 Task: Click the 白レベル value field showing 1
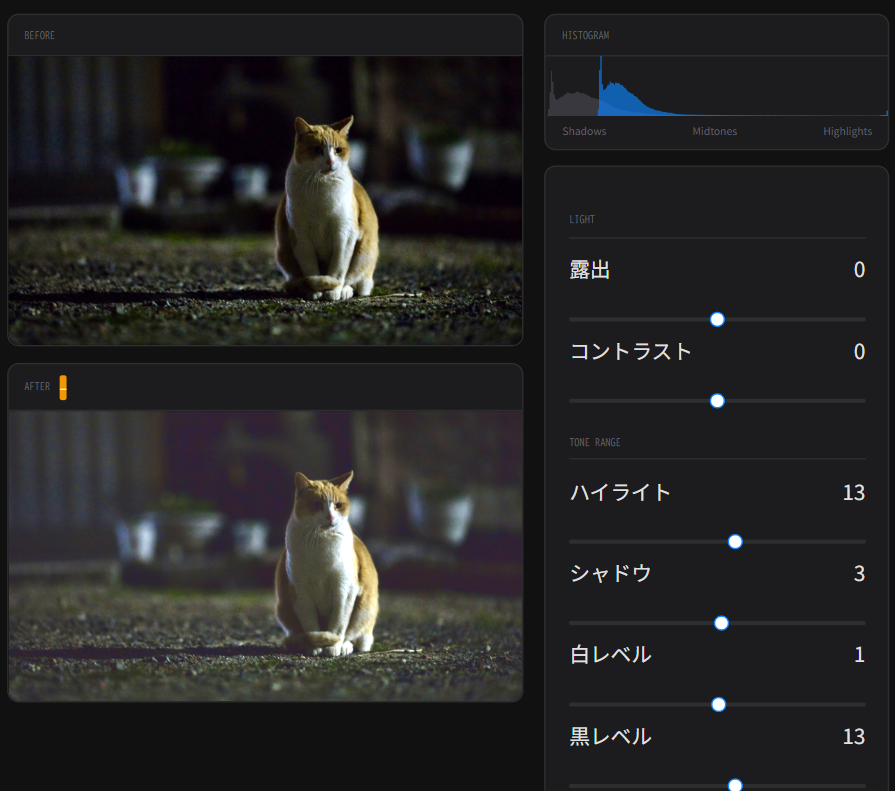click(x=859, y=655)
